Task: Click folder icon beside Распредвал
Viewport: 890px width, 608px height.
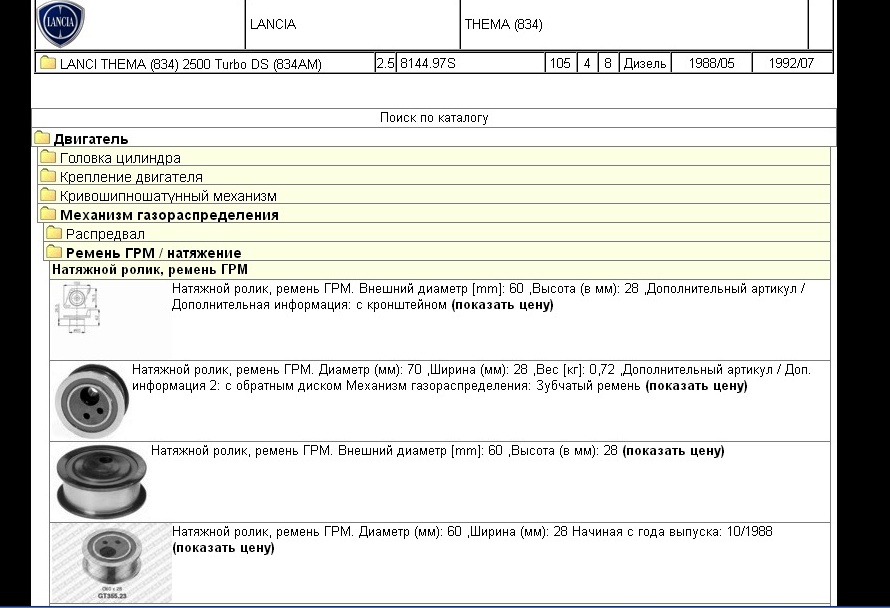Action: point(54,234)
